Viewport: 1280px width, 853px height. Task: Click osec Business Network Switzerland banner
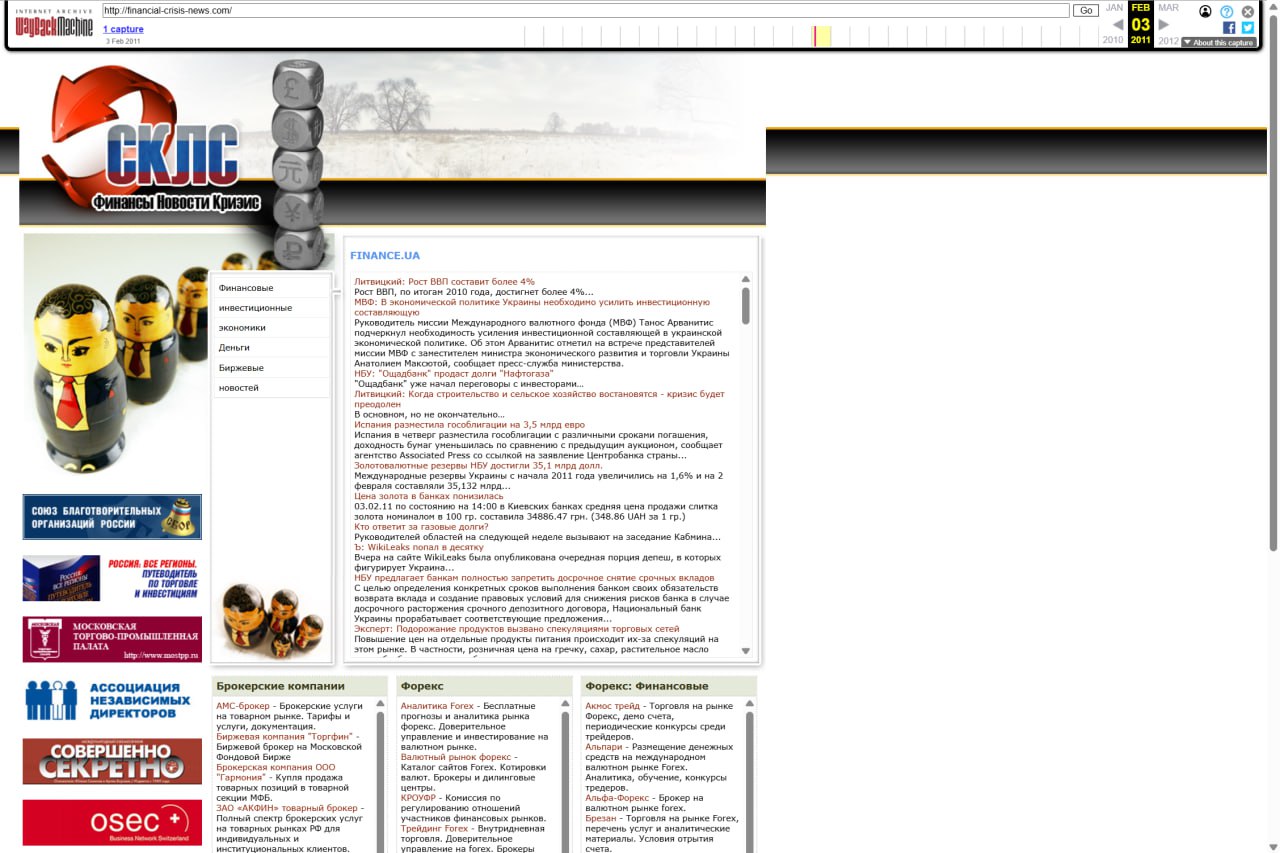point(112,822)
